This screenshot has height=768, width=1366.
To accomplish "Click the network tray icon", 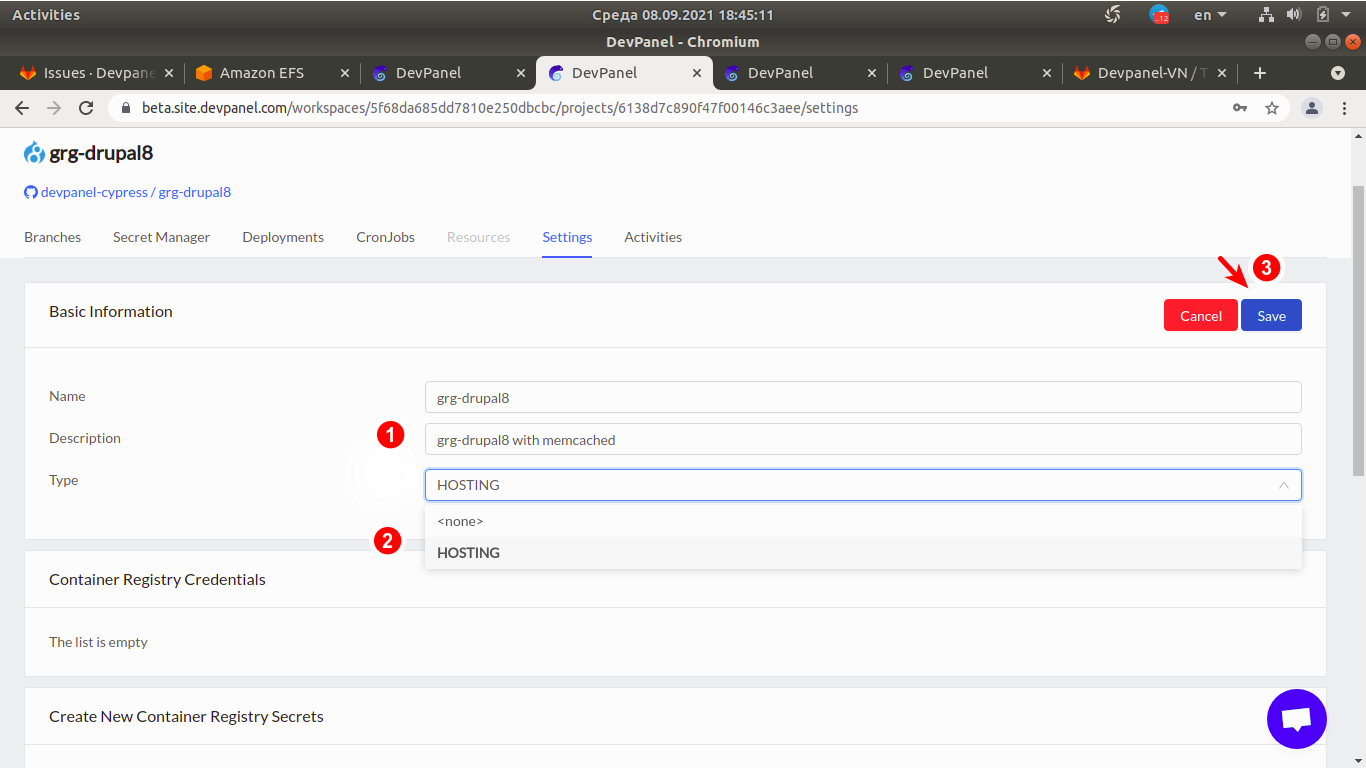I will [x=1266, y=14].
